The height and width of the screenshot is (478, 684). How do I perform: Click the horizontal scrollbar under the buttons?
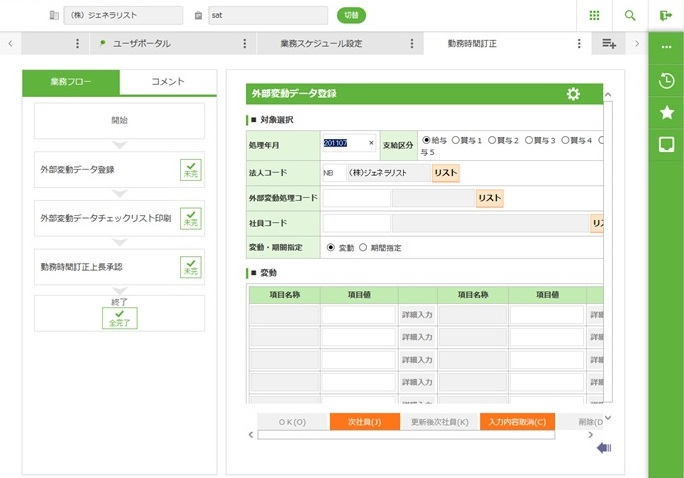[420, 435]
